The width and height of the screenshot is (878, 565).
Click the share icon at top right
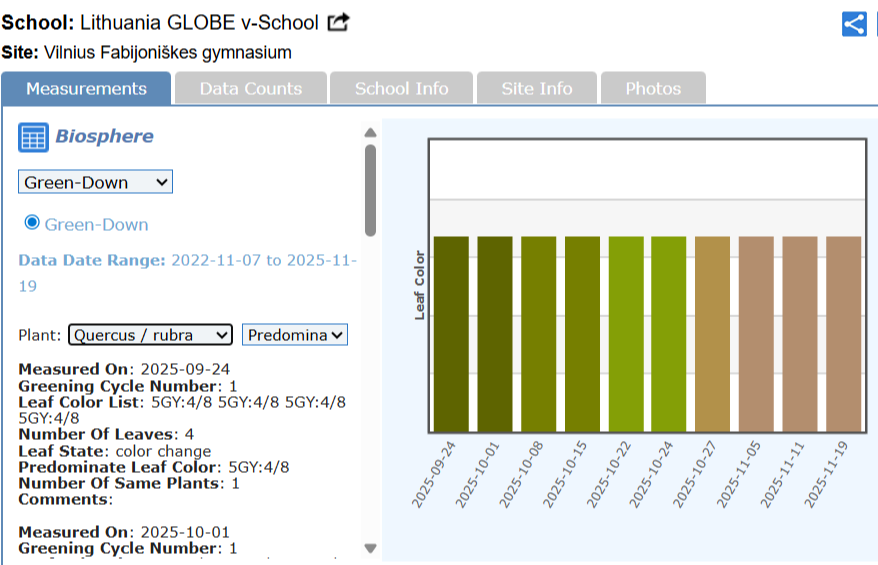853,24
